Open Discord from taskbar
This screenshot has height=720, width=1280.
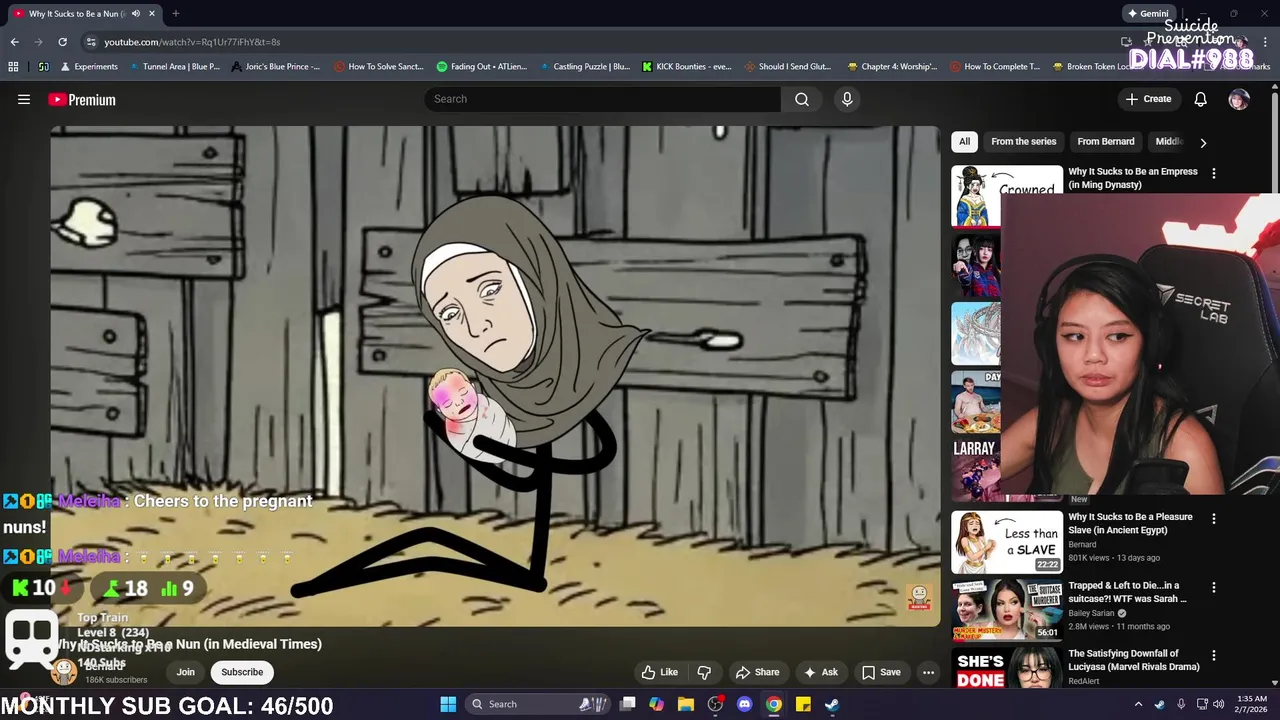pos(744,704)
